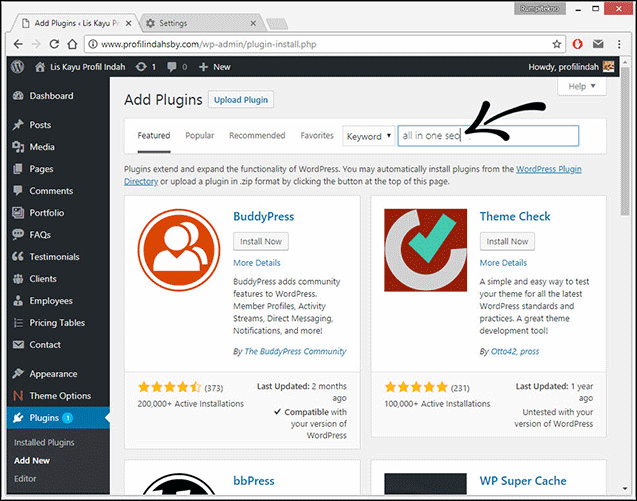Open the WordPress Plugin Directory link
The height and width of the screenshot is (501, 637).
coord(548,169)
